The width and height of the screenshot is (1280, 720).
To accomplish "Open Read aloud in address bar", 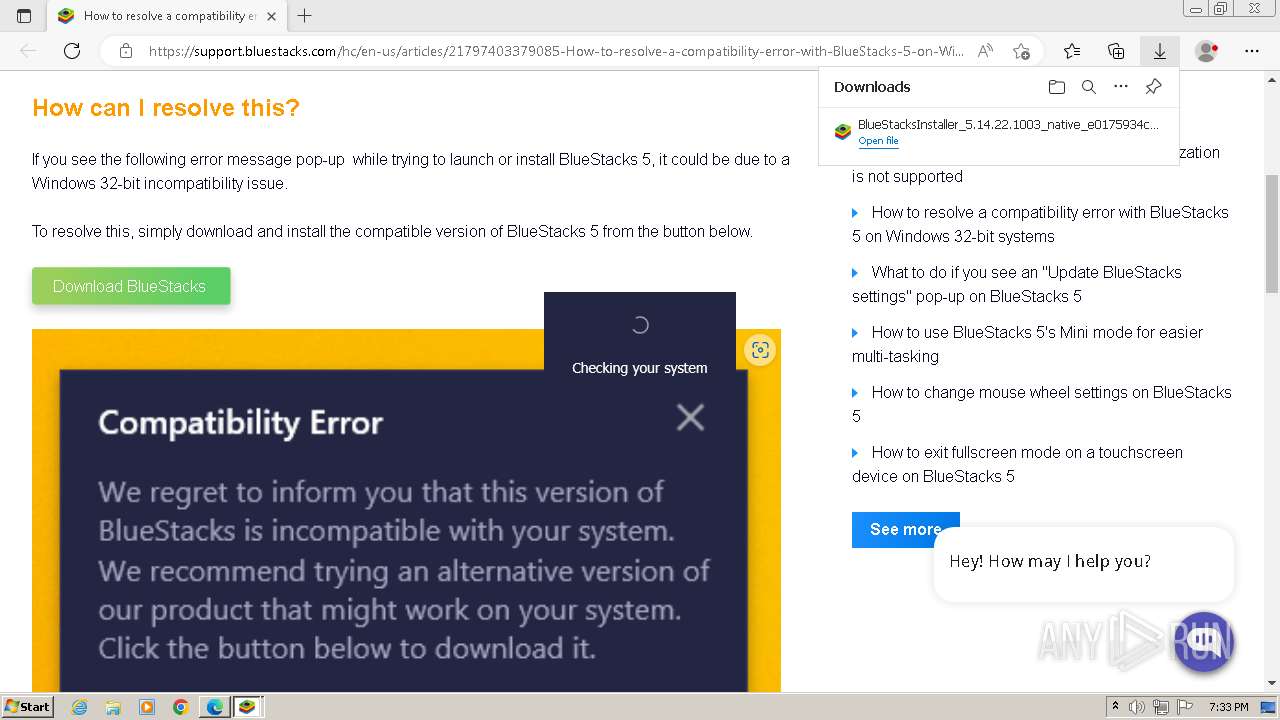I will (985, 51).
